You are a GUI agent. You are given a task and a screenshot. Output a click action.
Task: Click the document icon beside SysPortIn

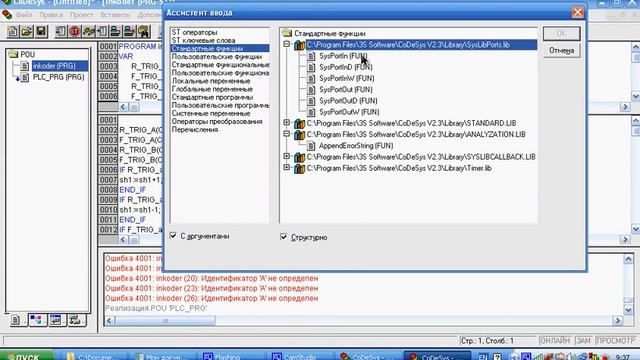pyautogui.click(x=311, y=56)
